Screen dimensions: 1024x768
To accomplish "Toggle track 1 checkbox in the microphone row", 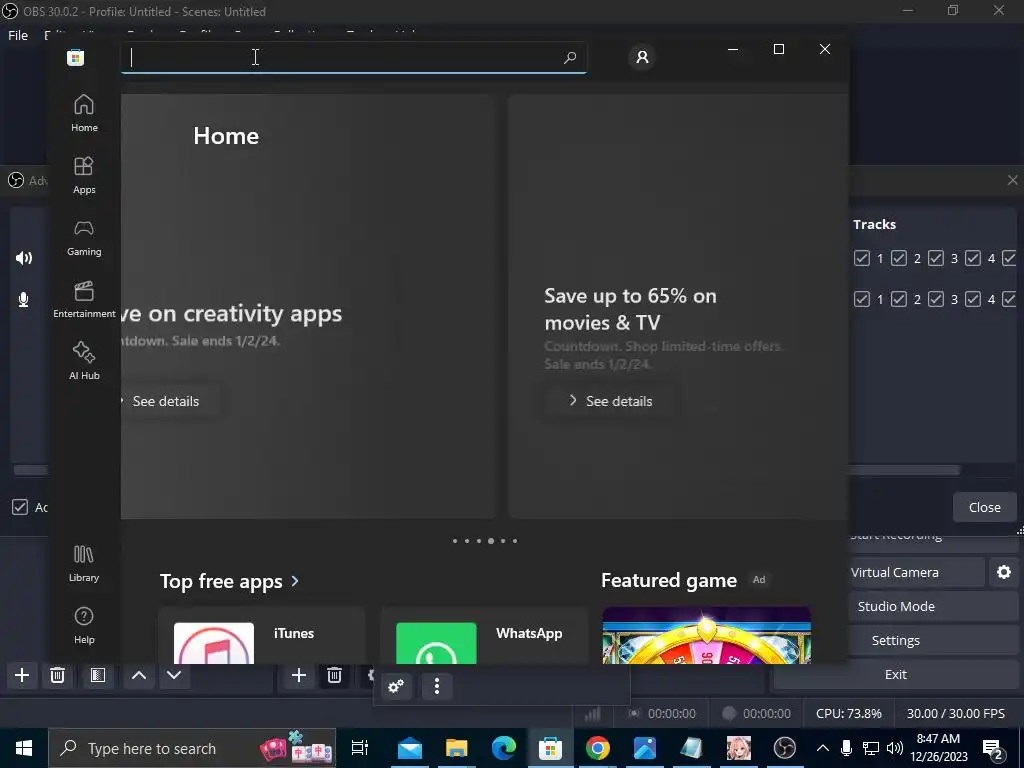I will click(x=862, y=299).
